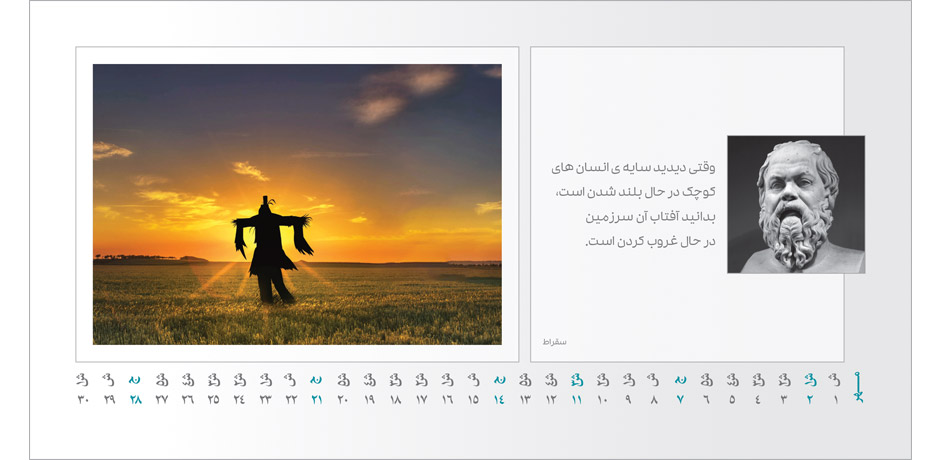
Task: Click the teal weekday glyph above day 21
Action: 316,380
